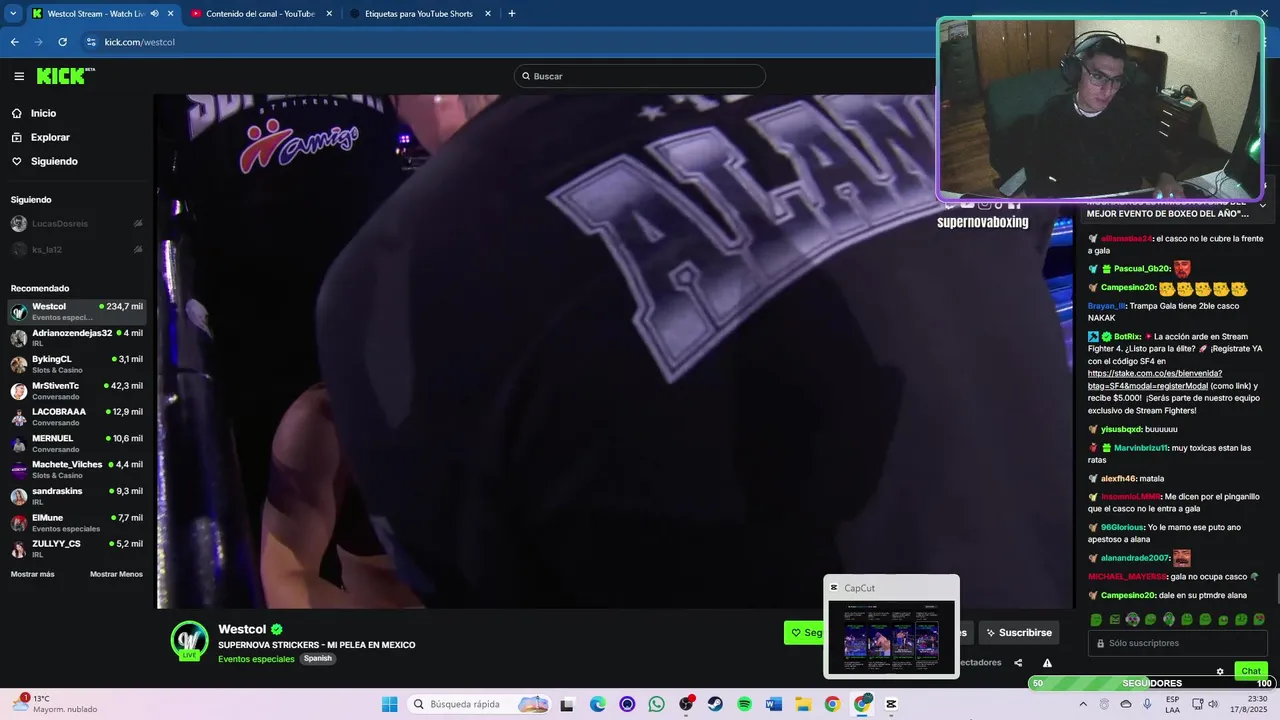Click the browser back arrow
This screenshot has width=1280, height=720.
click(x=14, y=42)
